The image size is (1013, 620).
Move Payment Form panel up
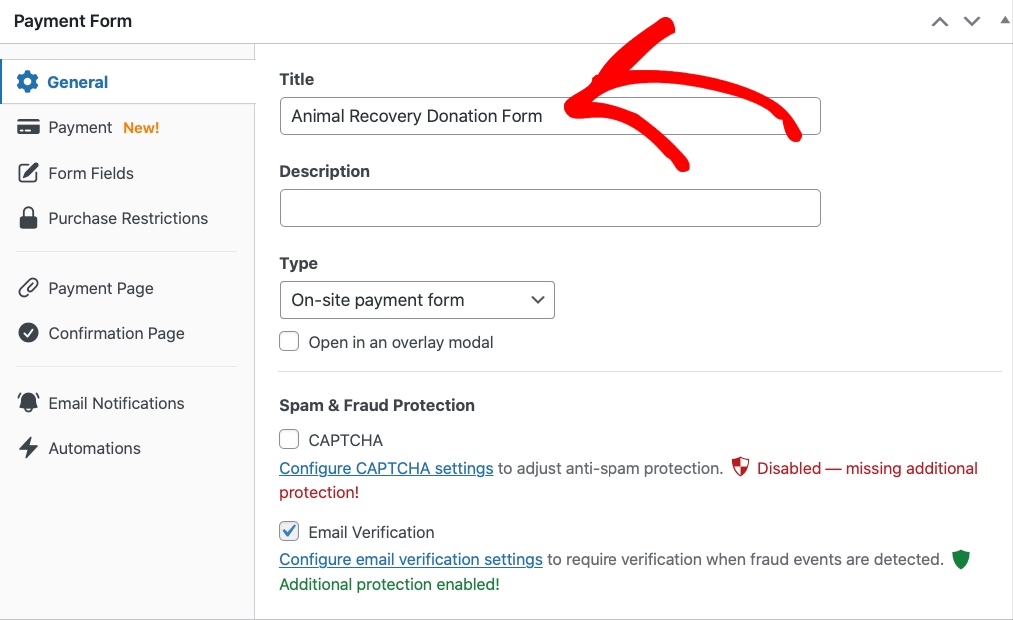point(939,21)
